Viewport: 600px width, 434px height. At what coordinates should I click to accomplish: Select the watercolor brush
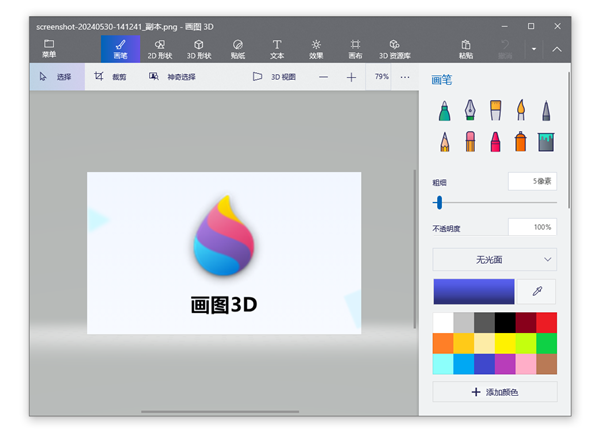(521, 111)
